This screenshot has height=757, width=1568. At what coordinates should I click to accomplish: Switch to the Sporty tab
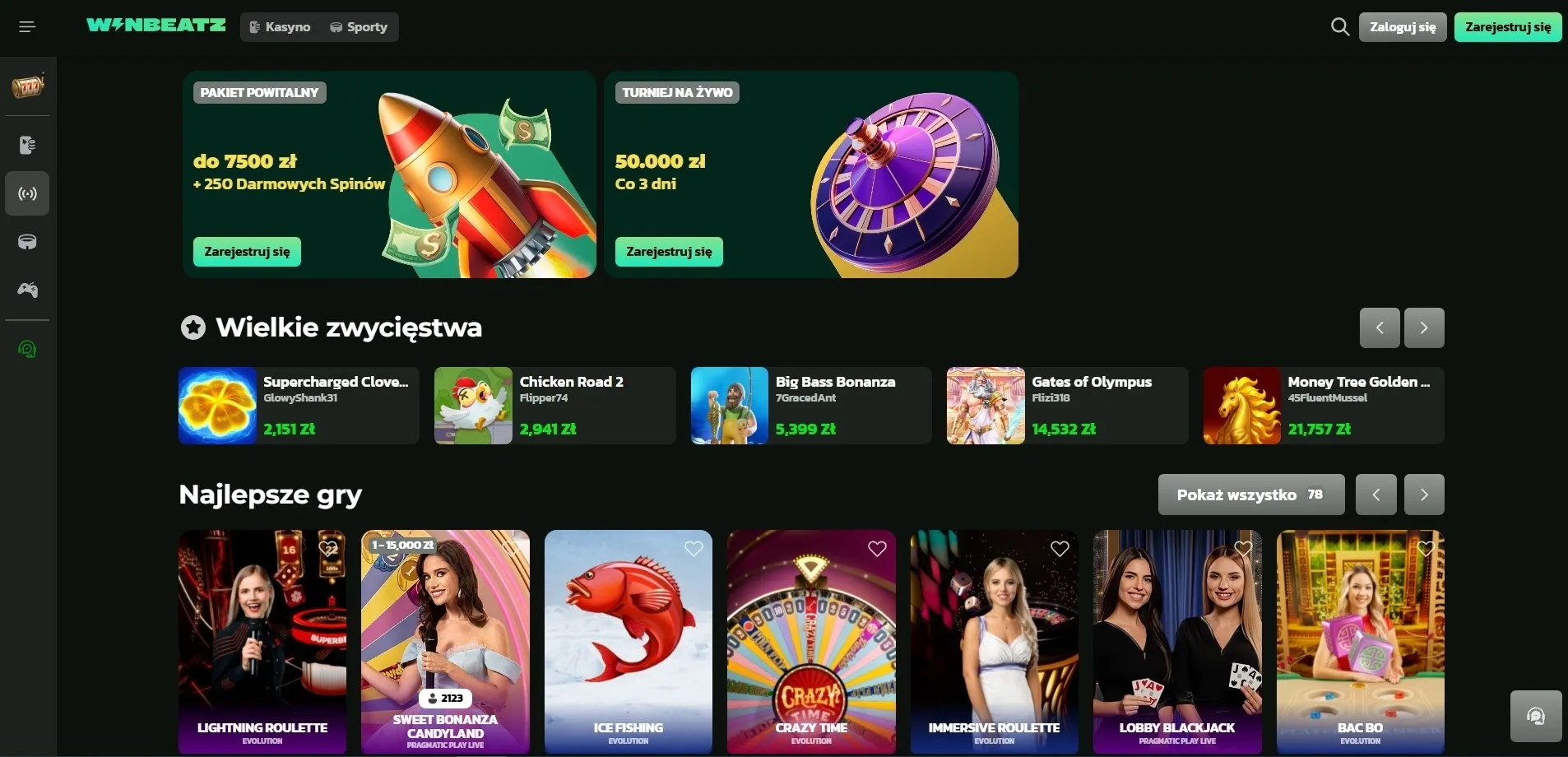359,26
